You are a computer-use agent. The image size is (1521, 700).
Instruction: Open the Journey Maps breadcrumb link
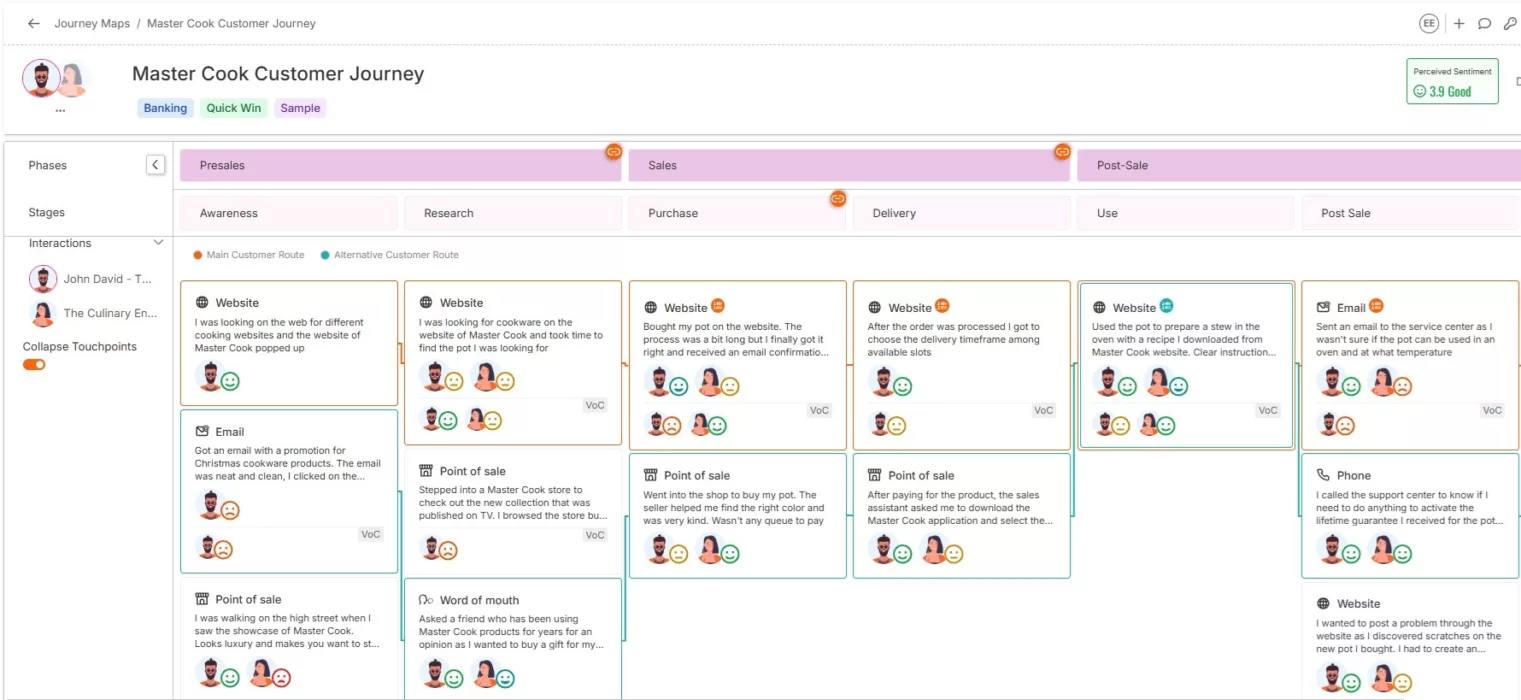(x=92, y=23)
